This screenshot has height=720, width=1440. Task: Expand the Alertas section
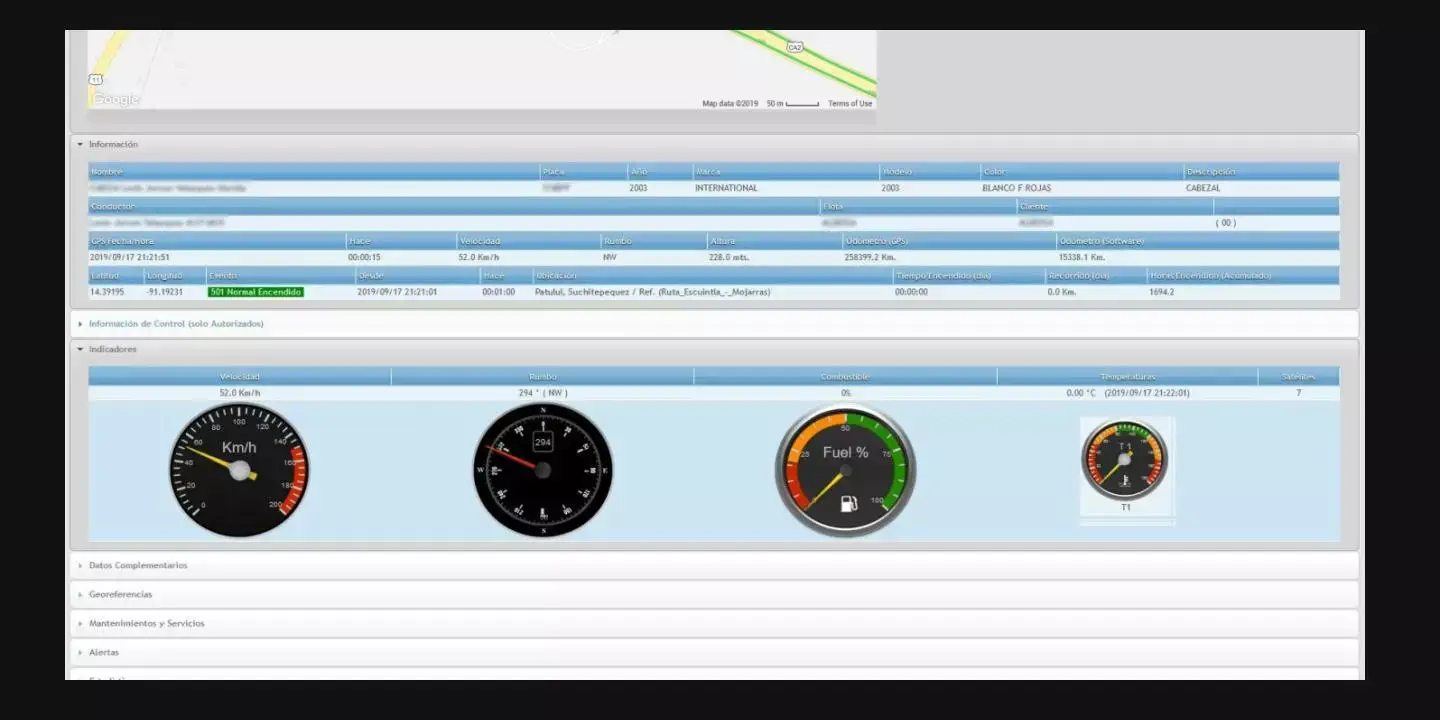click(x=103, y=652)
